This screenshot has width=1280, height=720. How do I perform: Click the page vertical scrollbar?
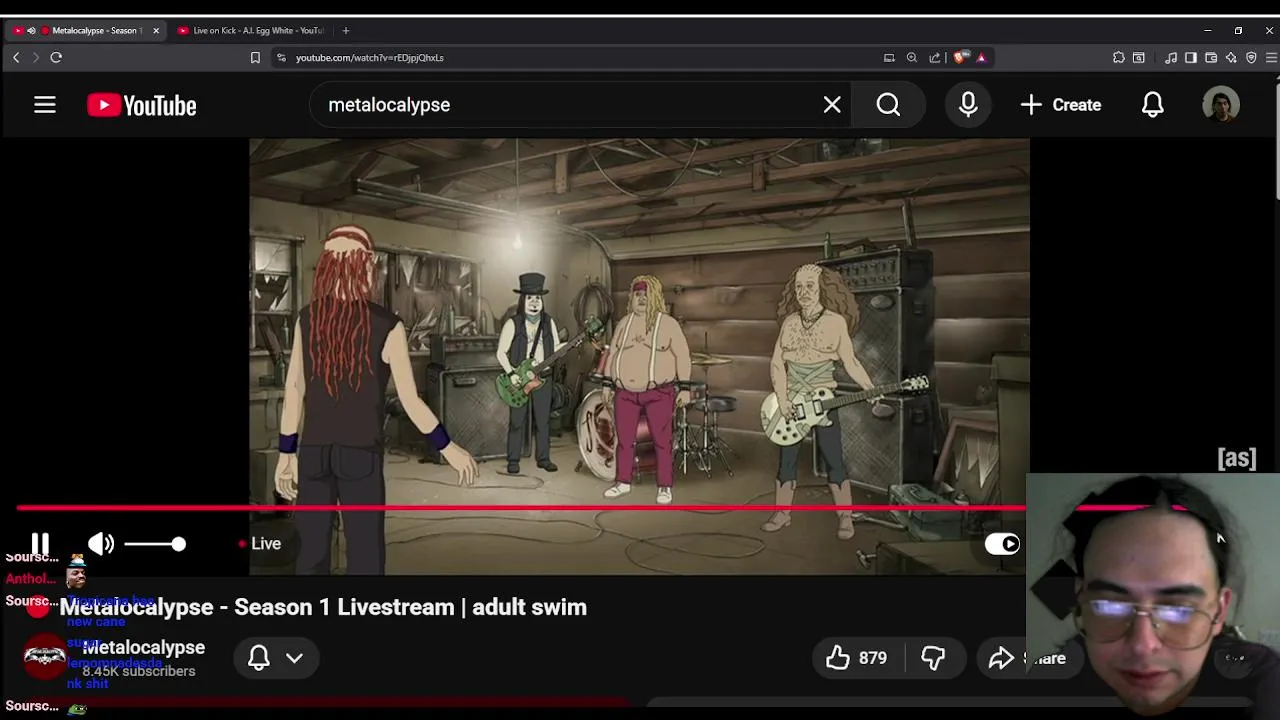[1276, 140]
